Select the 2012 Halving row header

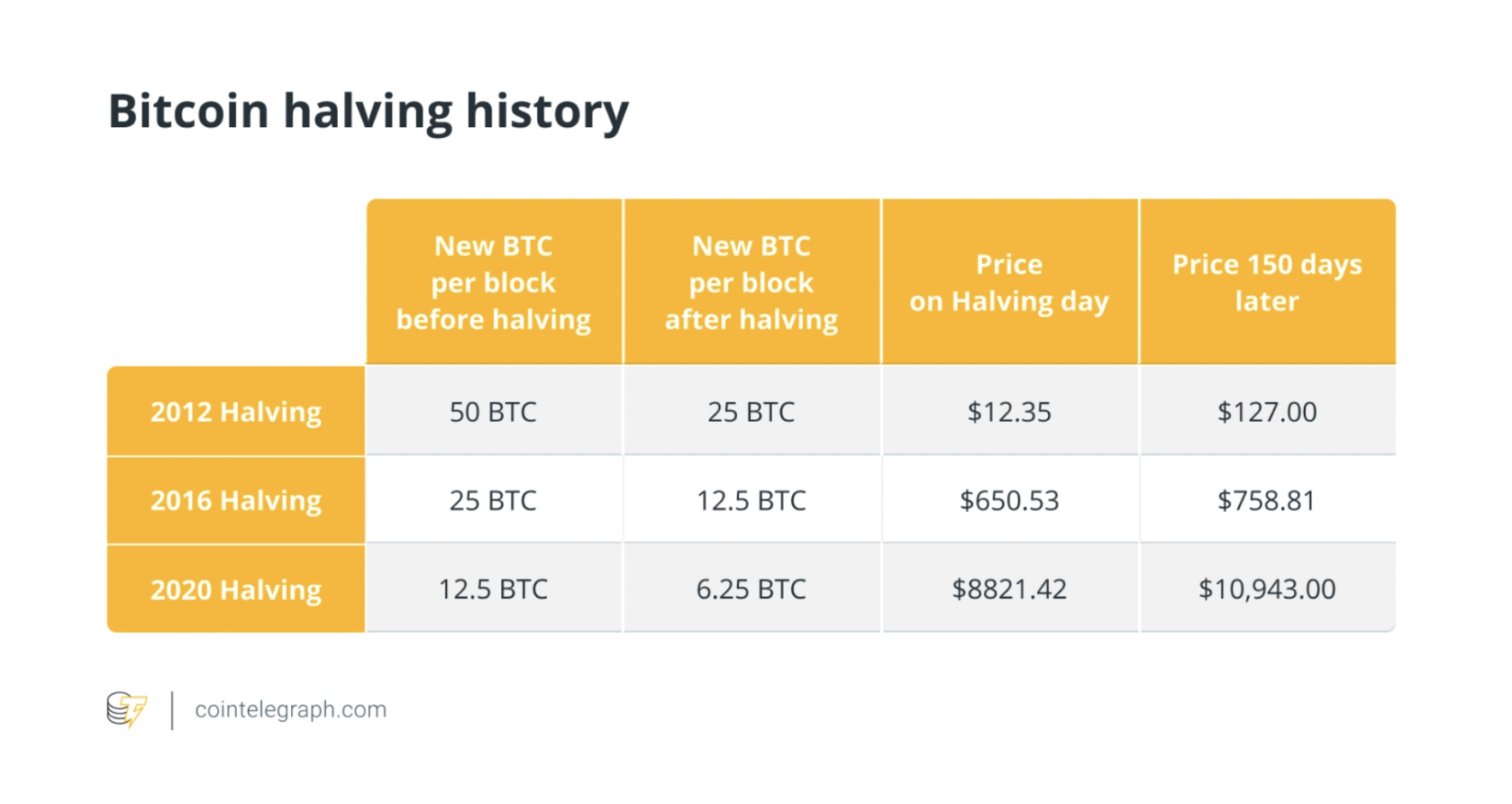[236, 411]
